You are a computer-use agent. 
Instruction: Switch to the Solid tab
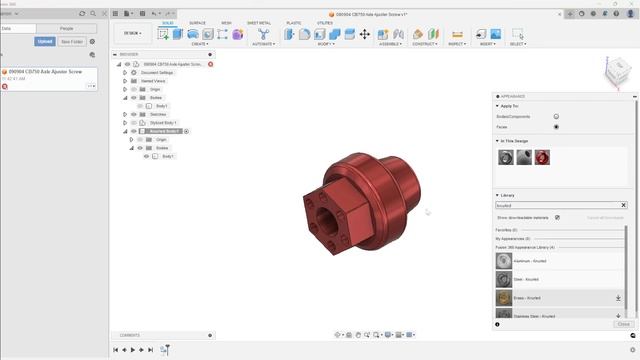[x=168, y=23]
